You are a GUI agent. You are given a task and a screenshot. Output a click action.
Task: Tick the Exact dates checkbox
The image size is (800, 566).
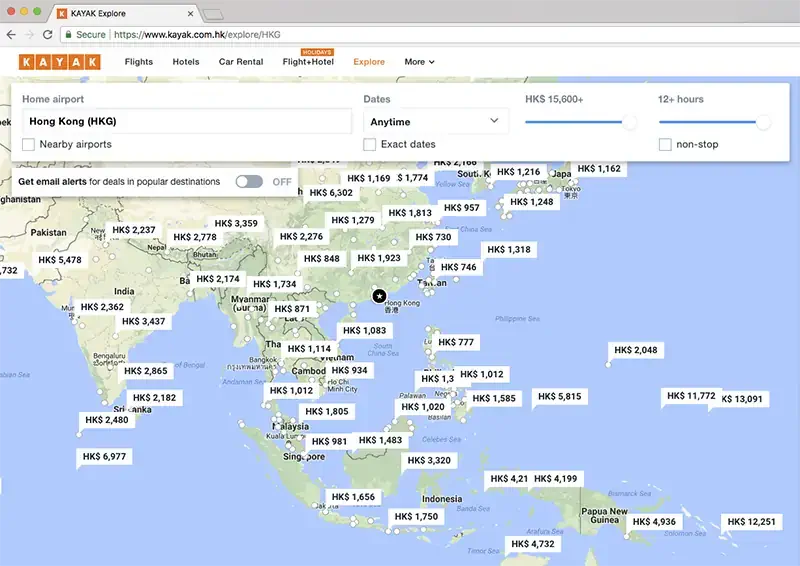pyautogui.click(x=369, y=144)
